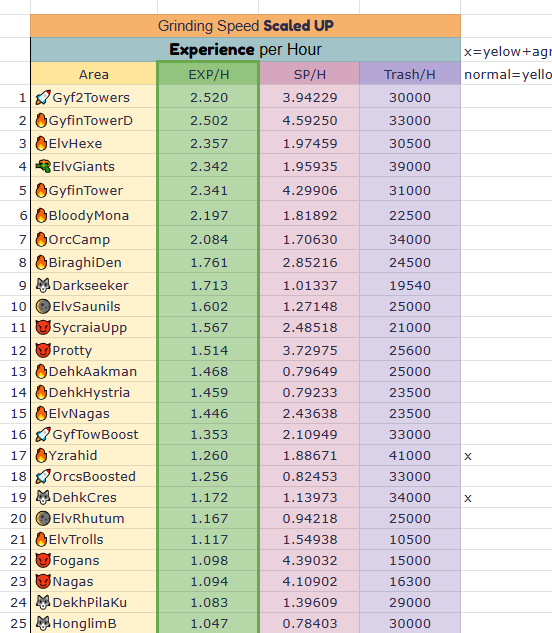552x633 pixels.
Task: Select the Experience per Hour banner cell
Action: (246, 50)
